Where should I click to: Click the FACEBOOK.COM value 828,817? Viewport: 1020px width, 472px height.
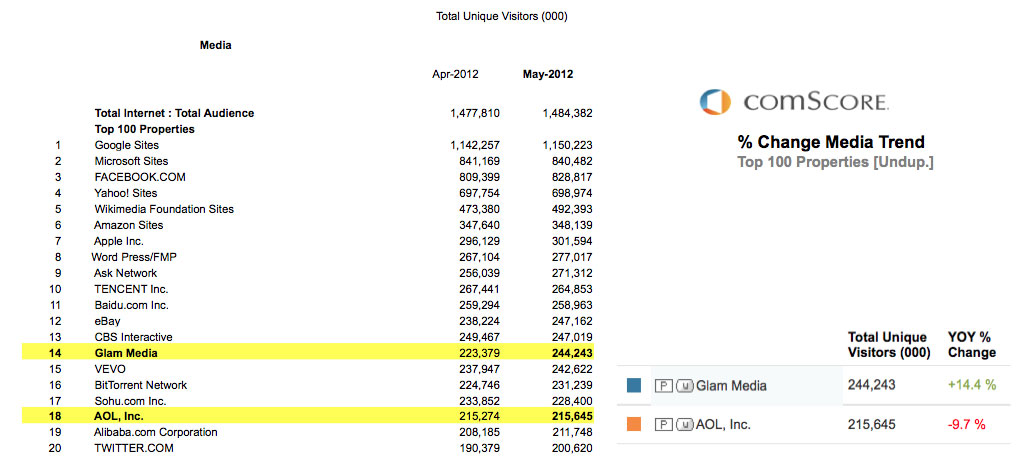pyautogui.click(x=573, y=177)
